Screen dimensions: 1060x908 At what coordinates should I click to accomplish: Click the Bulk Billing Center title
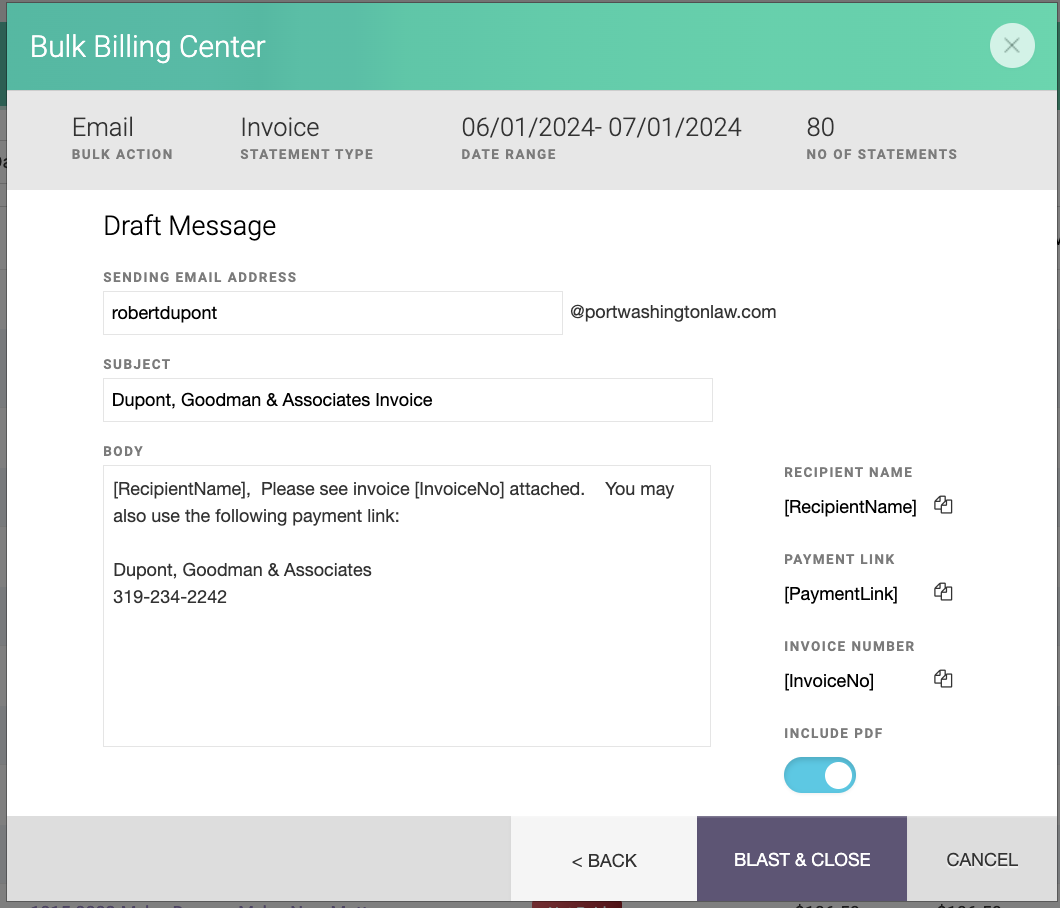tap(147, 46)
